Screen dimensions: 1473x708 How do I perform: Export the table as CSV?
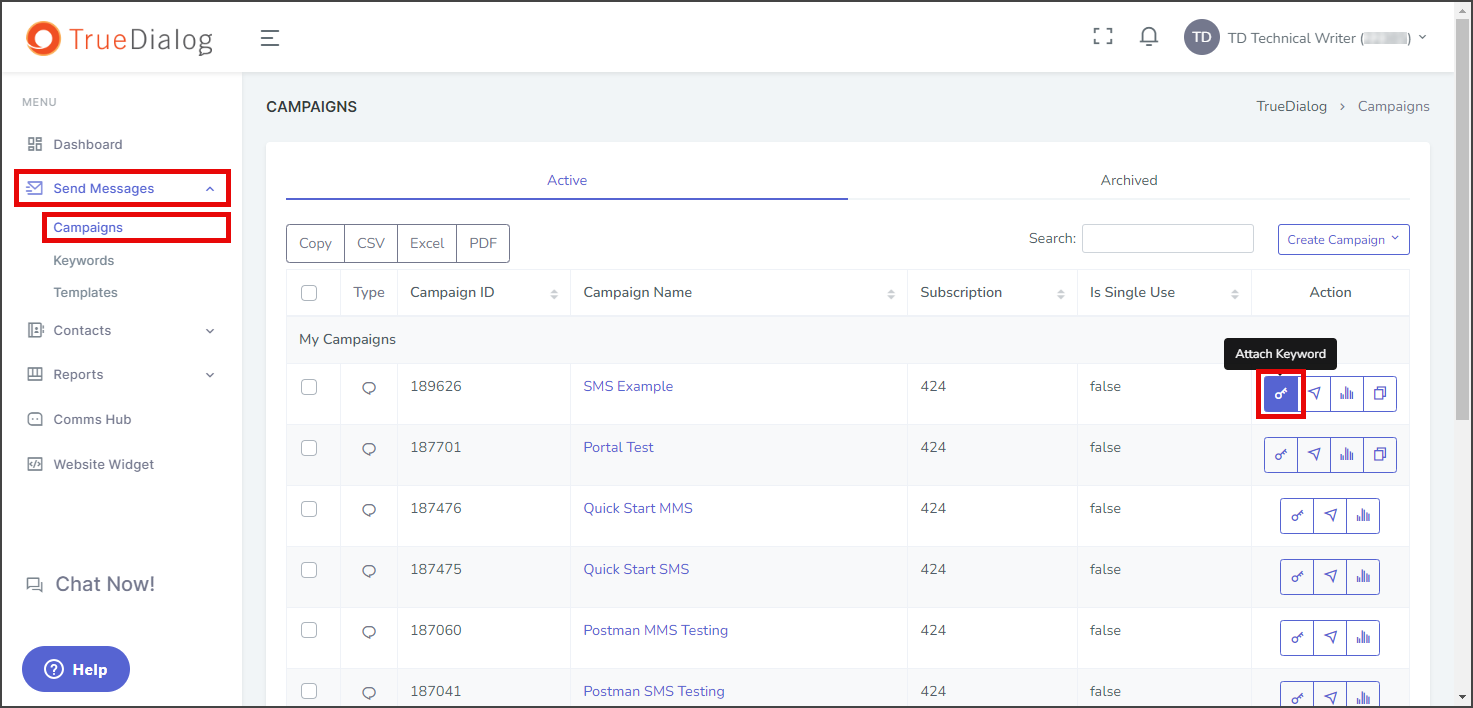pos(371,243)
